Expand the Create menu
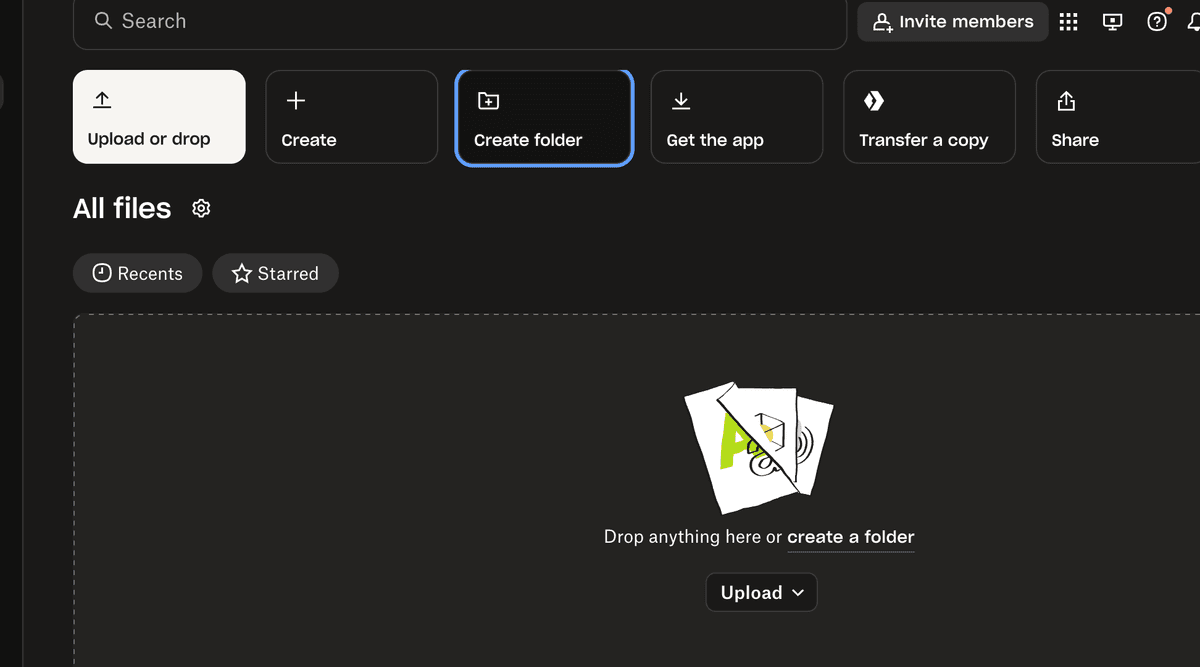Screen dimensions: 1200x667 (351, 117)
